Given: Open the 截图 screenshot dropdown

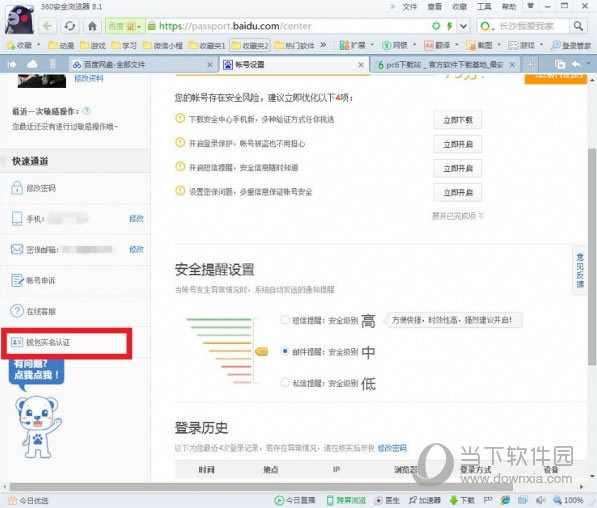Looking at the screenshot, I should (484, 45).
